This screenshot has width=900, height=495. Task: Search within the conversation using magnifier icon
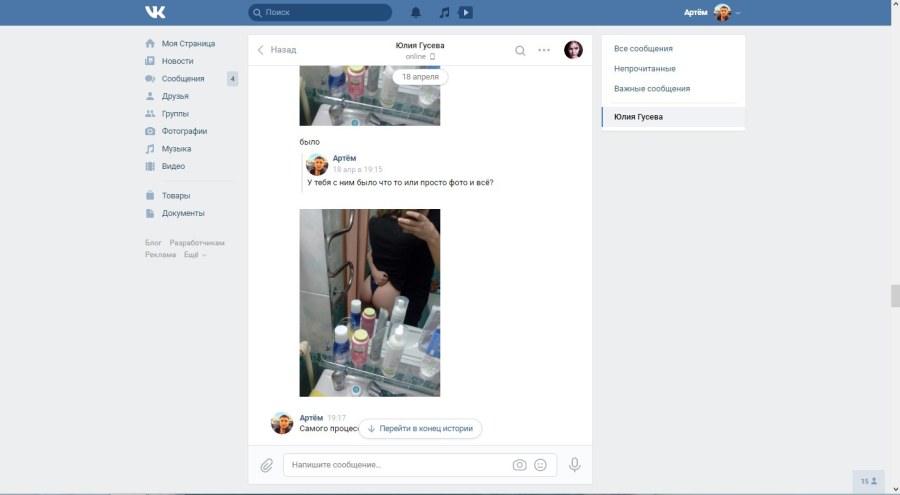click(x=520, y=50)
